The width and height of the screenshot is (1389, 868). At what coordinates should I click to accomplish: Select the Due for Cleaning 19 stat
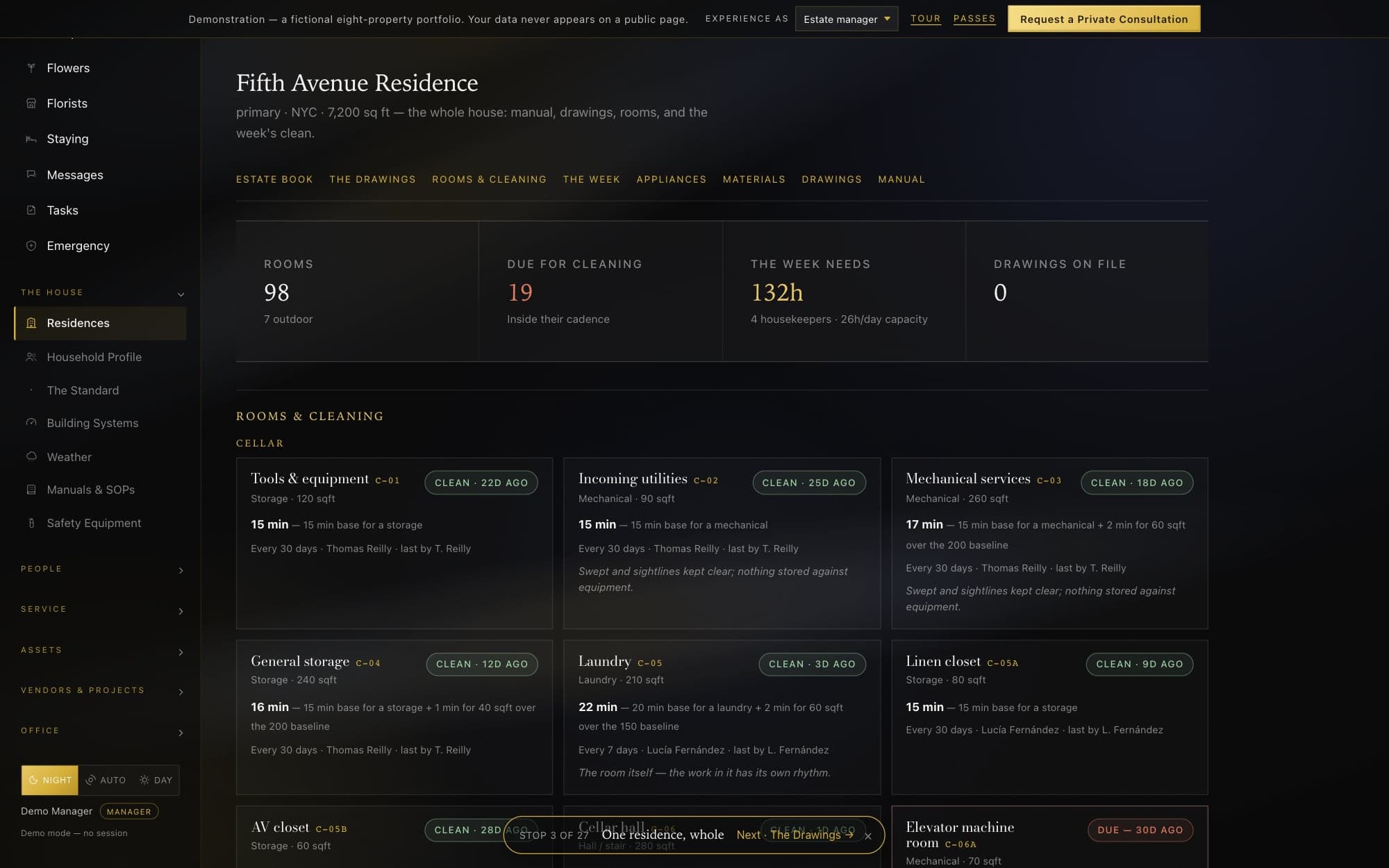click(600, 291)
